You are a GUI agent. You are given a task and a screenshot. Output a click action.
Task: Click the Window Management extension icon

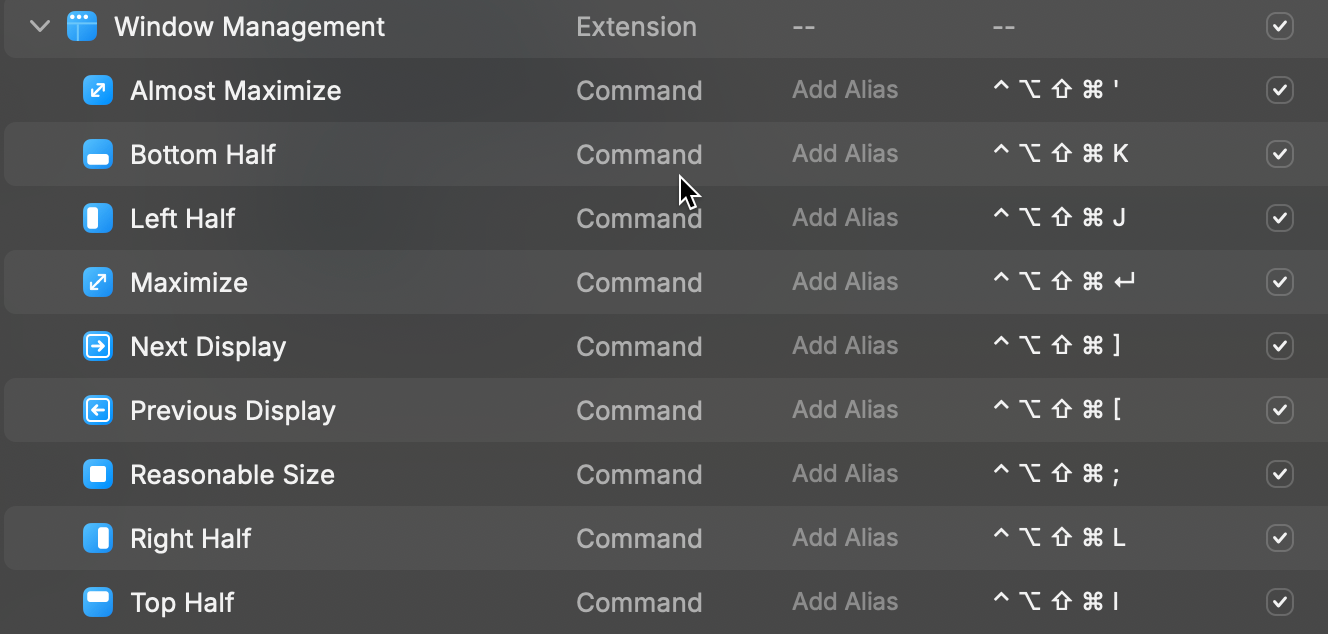pyautogui.click(x=82, y=27)
